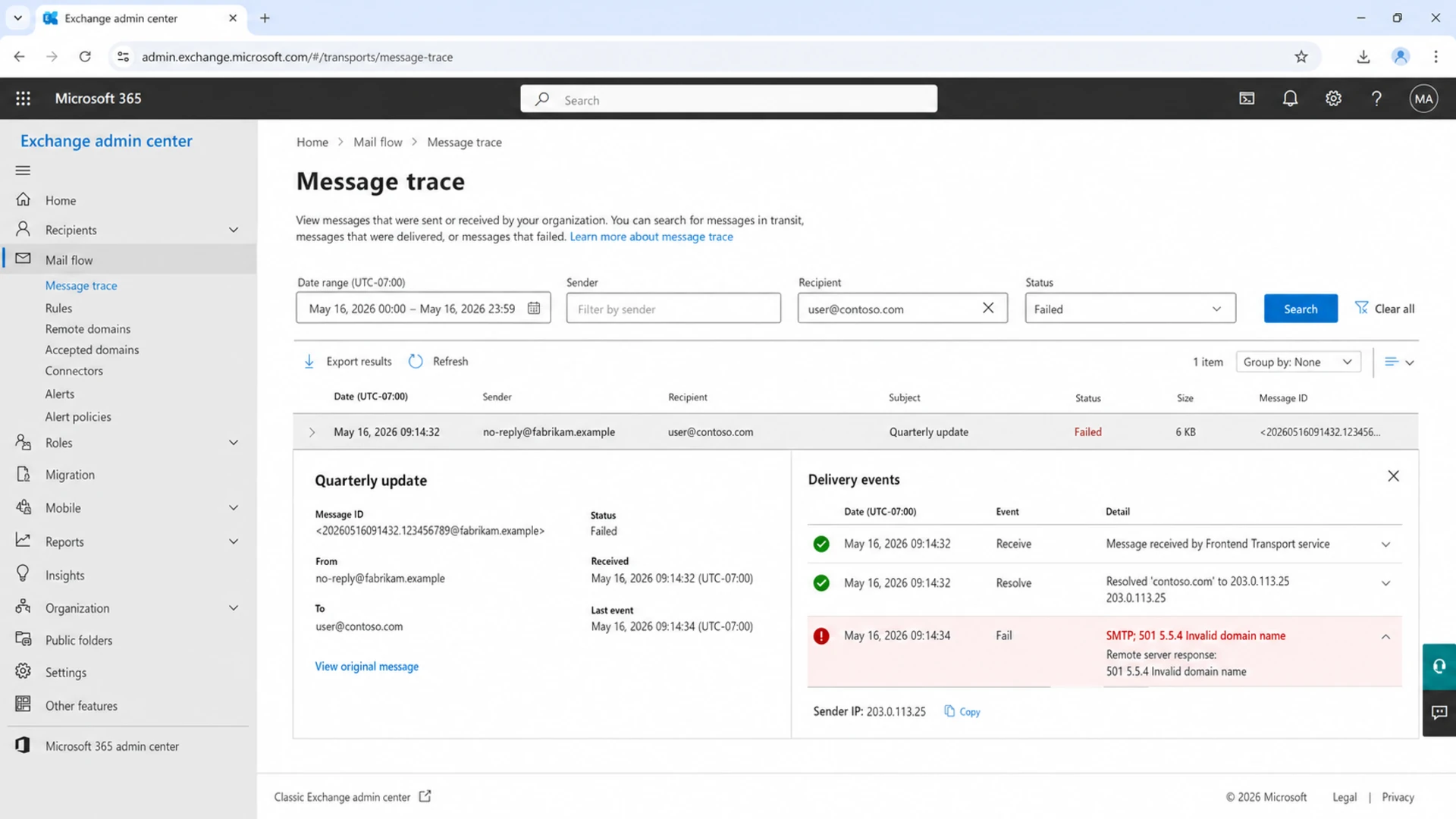1456x819 pixels.
Task: Open a new browser tab
Action: point(265,18)
